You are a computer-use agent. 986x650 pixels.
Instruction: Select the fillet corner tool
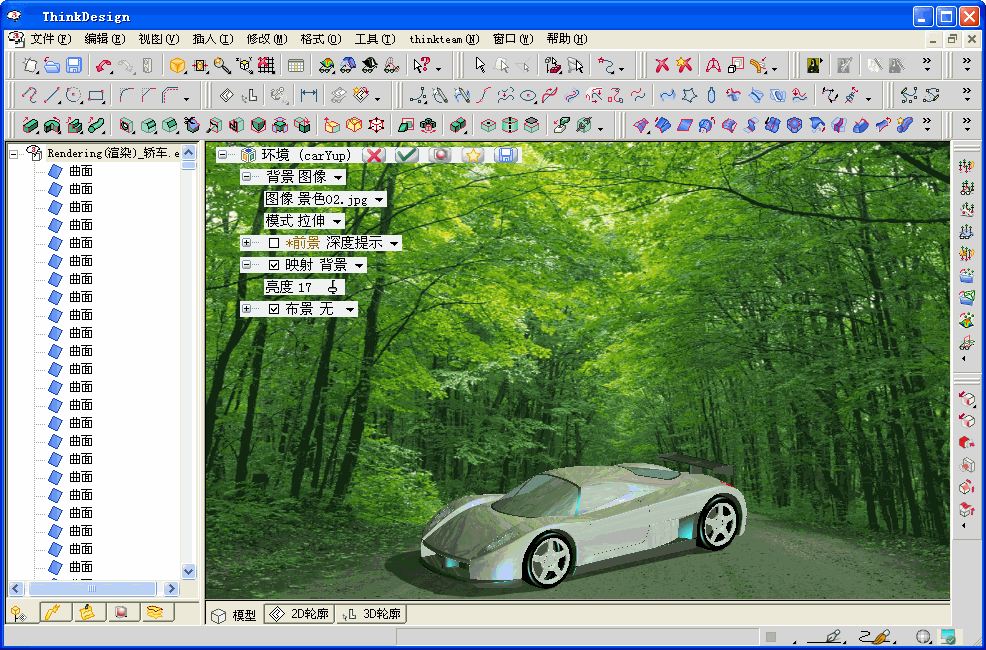(127, 96)
